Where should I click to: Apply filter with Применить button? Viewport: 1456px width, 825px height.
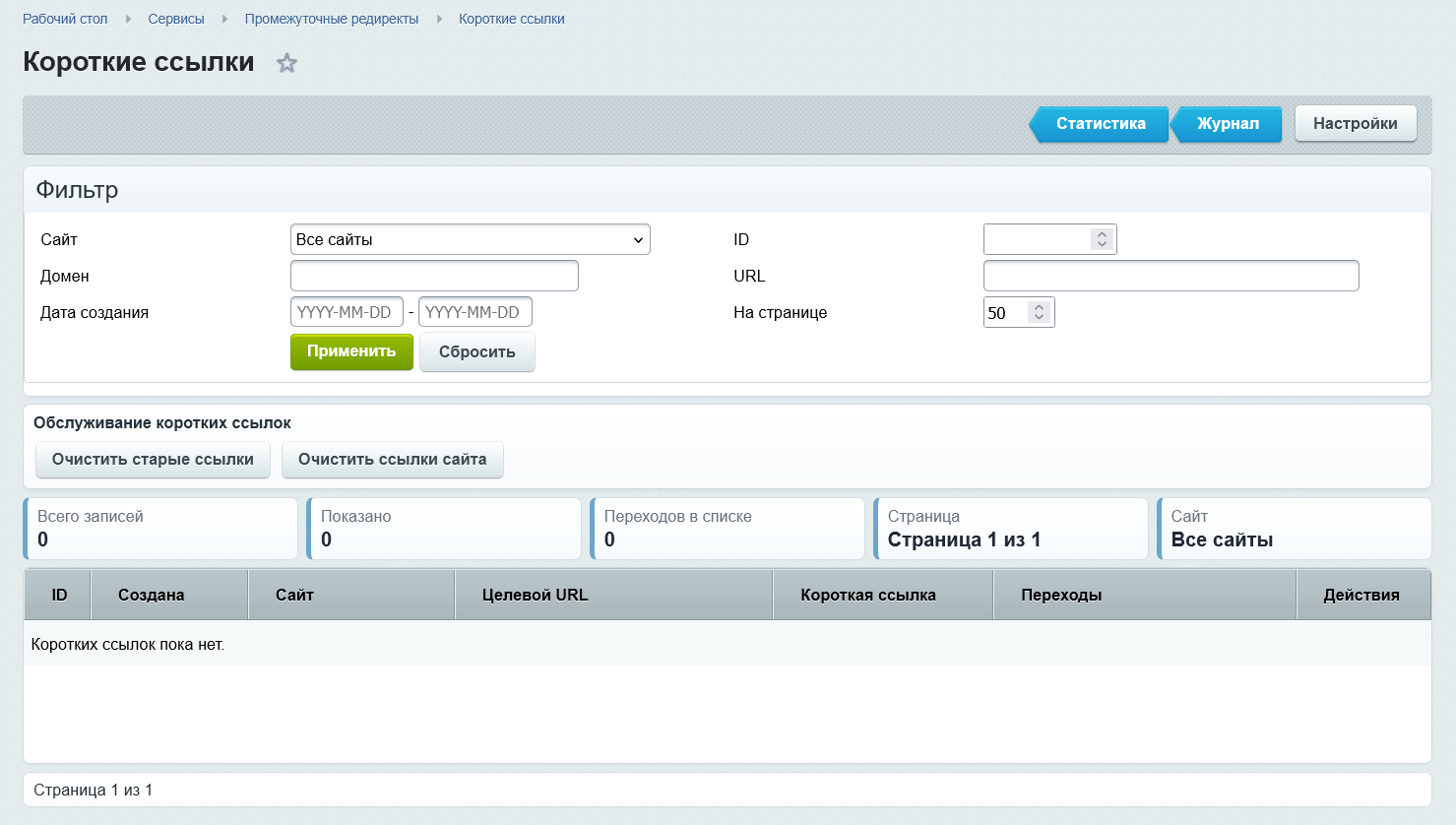click(351, 351)
